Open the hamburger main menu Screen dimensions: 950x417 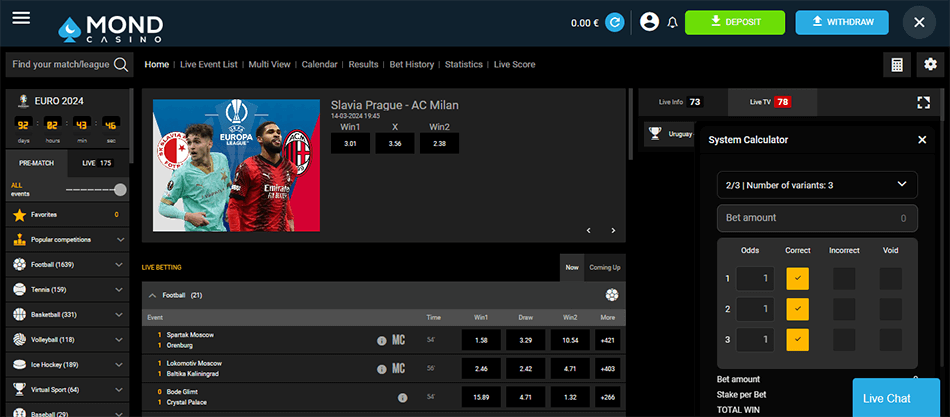21,18
